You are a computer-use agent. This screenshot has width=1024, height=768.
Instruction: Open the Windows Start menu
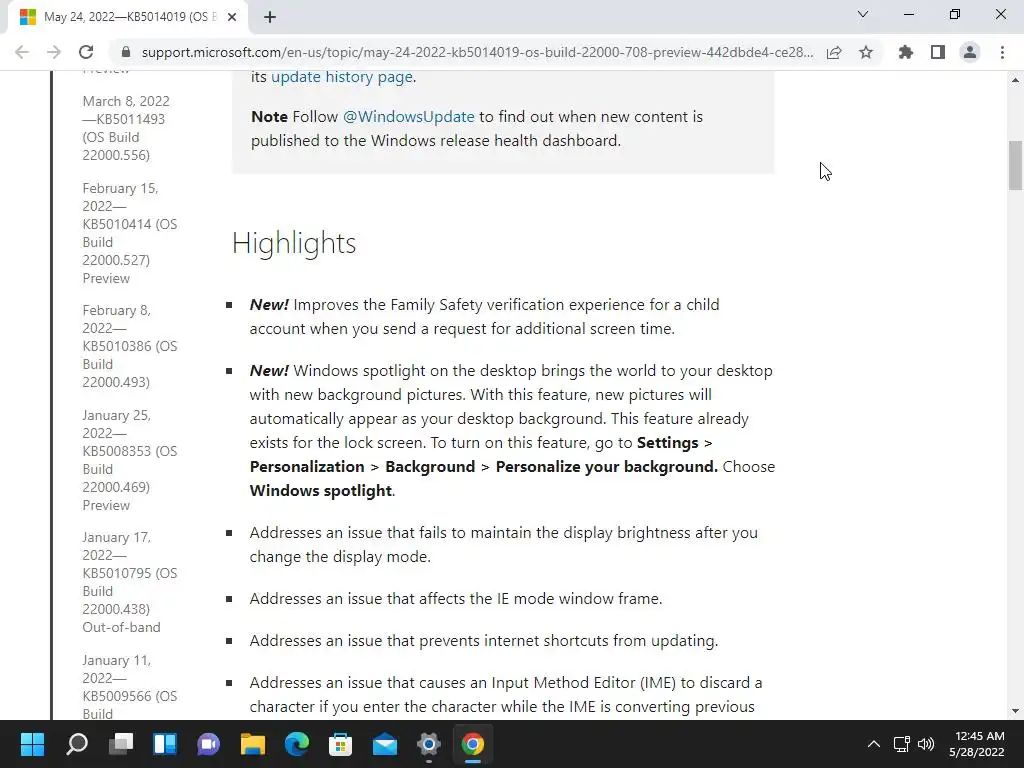pos(32,744)
